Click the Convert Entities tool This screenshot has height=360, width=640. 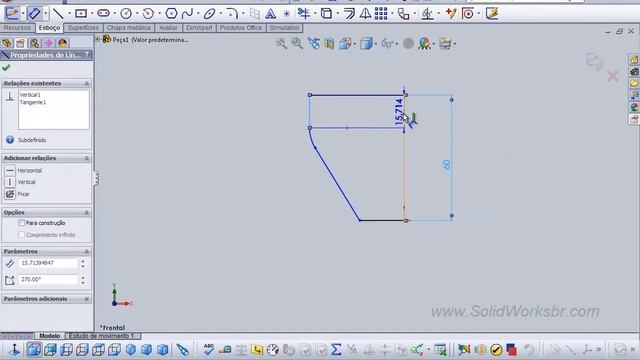(326, 14)
